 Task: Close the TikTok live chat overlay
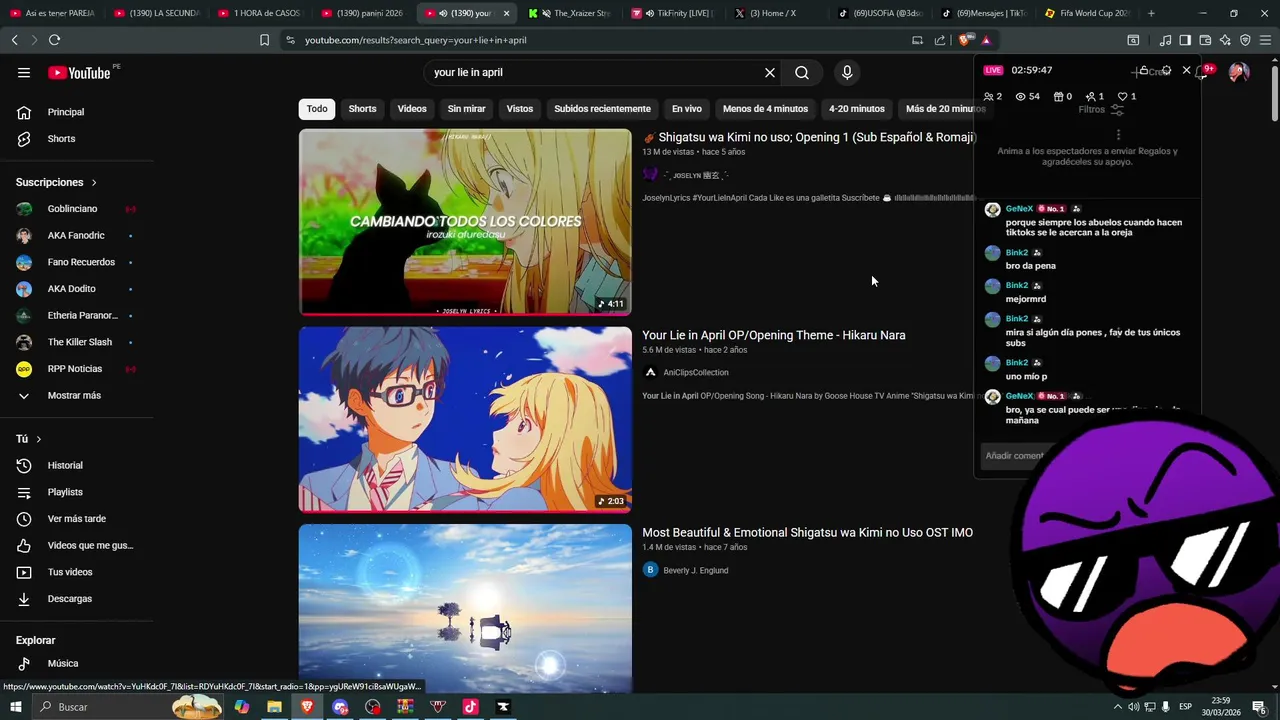point(1186,70)
